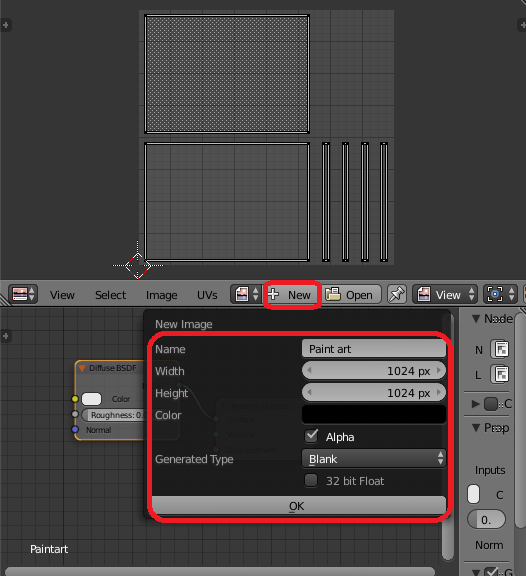
Task: Click the node Name field icon
Action: [500, 349]
